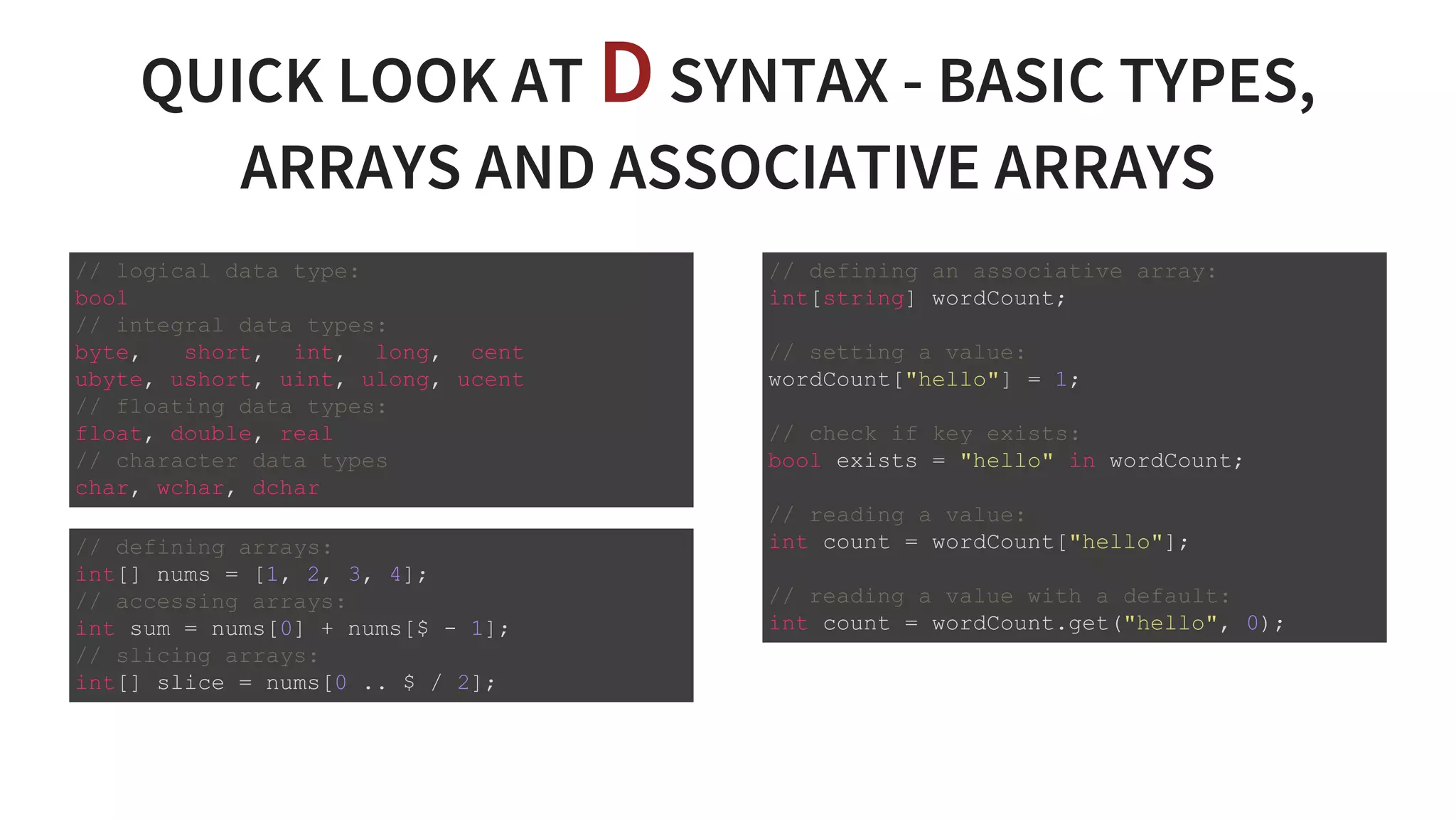This screenshot has width=1456, height=819.
Task: Click the 'slice' variable name
Action: pyautogui.click(x=190, y=683)
